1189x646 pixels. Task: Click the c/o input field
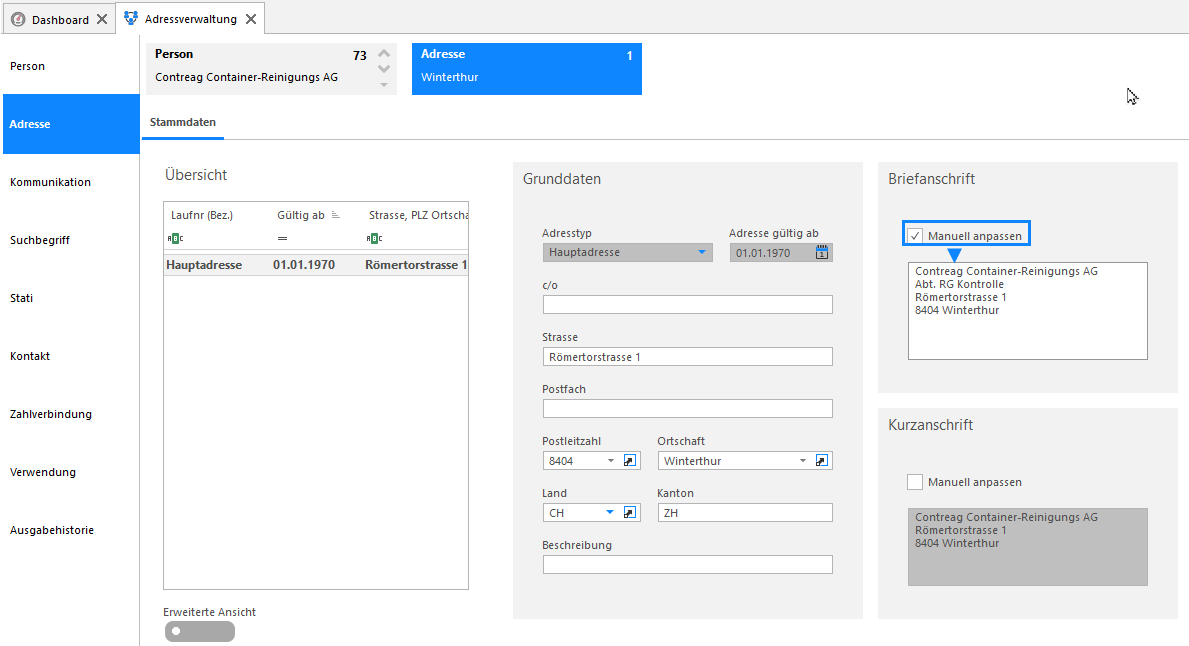pos(687,305)
